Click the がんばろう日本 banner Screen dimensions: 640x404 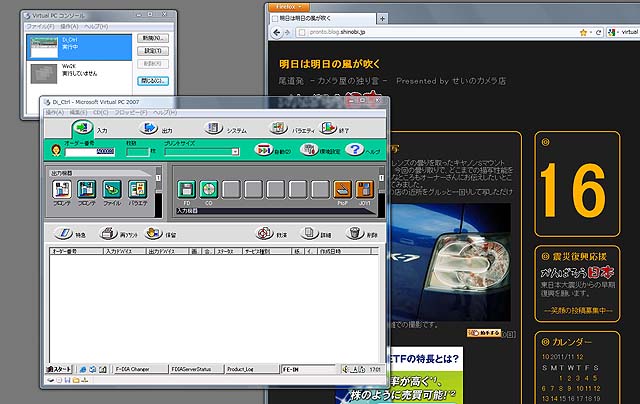(x=577, y=273)
